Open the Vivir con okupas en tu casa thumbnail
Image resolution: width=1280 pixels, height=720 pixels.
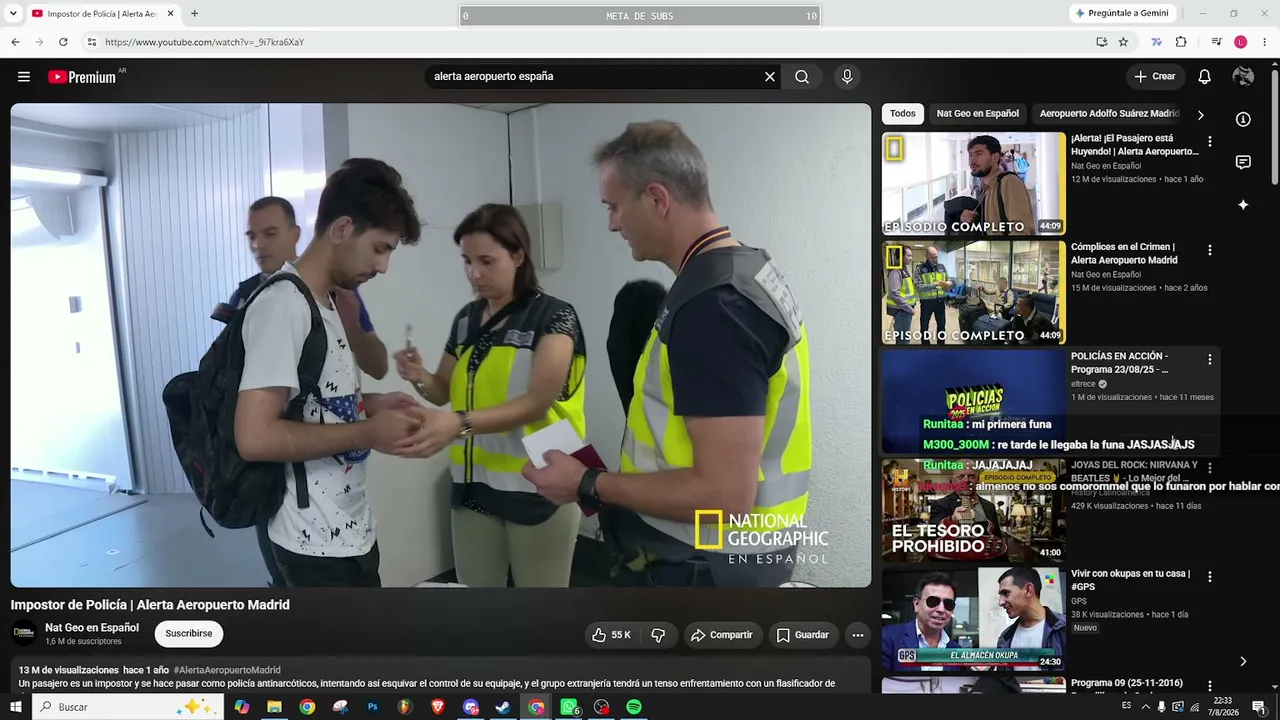coord(974,620)
